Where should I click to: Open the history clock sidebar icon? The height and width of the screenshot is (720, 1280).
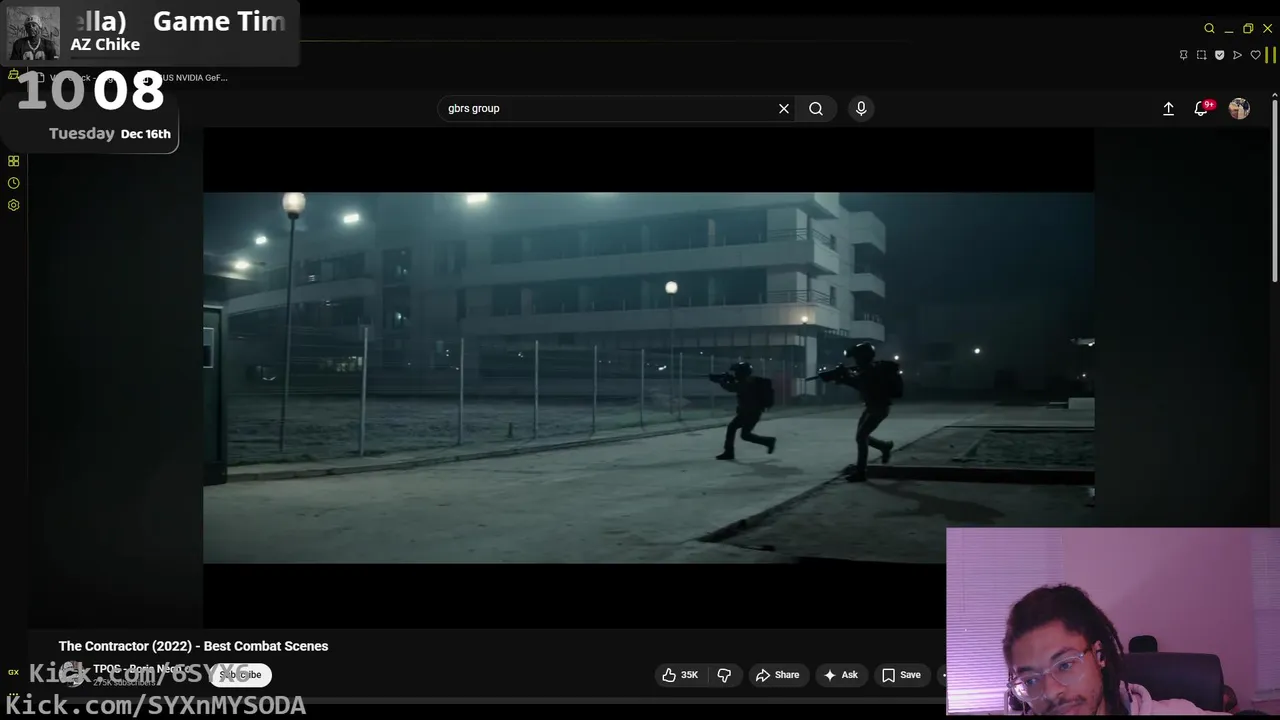pos(13,183)
